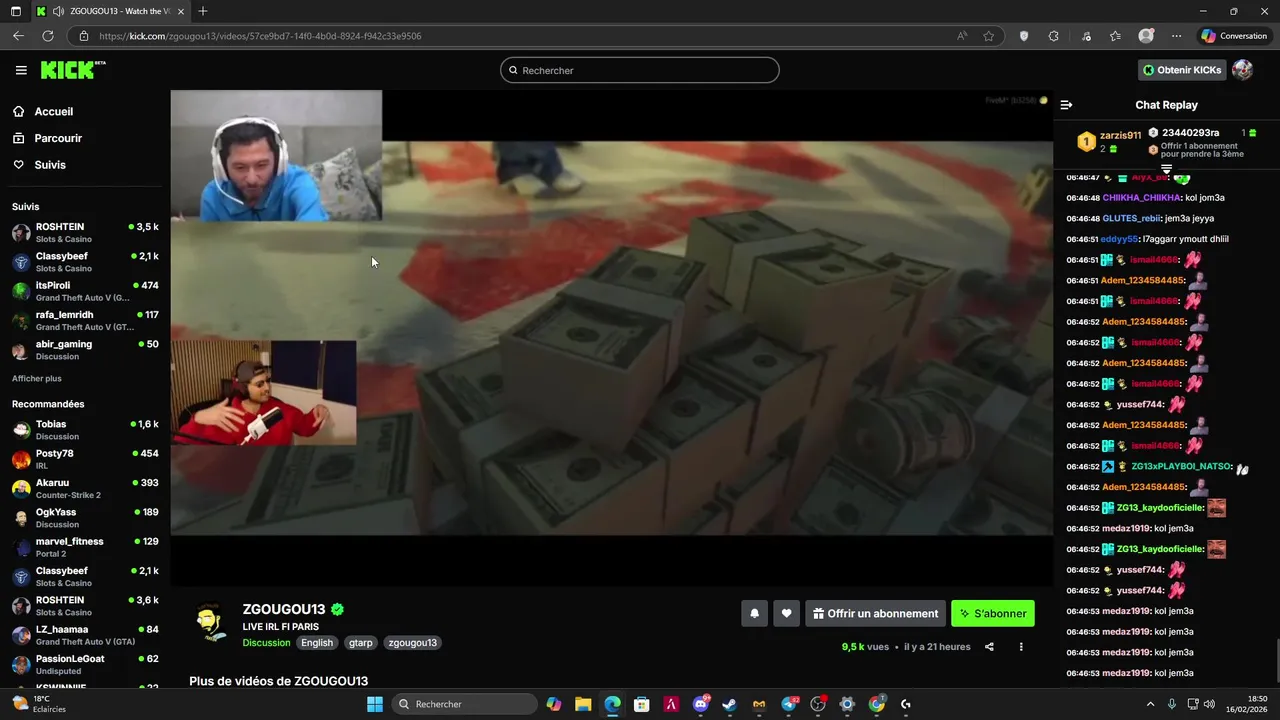Image resolution: width=1280 pixels, height=720 pixels.
Task: Open rafa_lemridh followed channel
Action: click(85, 320)
